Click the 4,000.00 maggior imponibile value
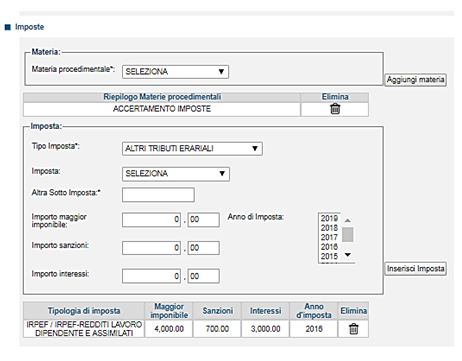 [x=169, y=329]
